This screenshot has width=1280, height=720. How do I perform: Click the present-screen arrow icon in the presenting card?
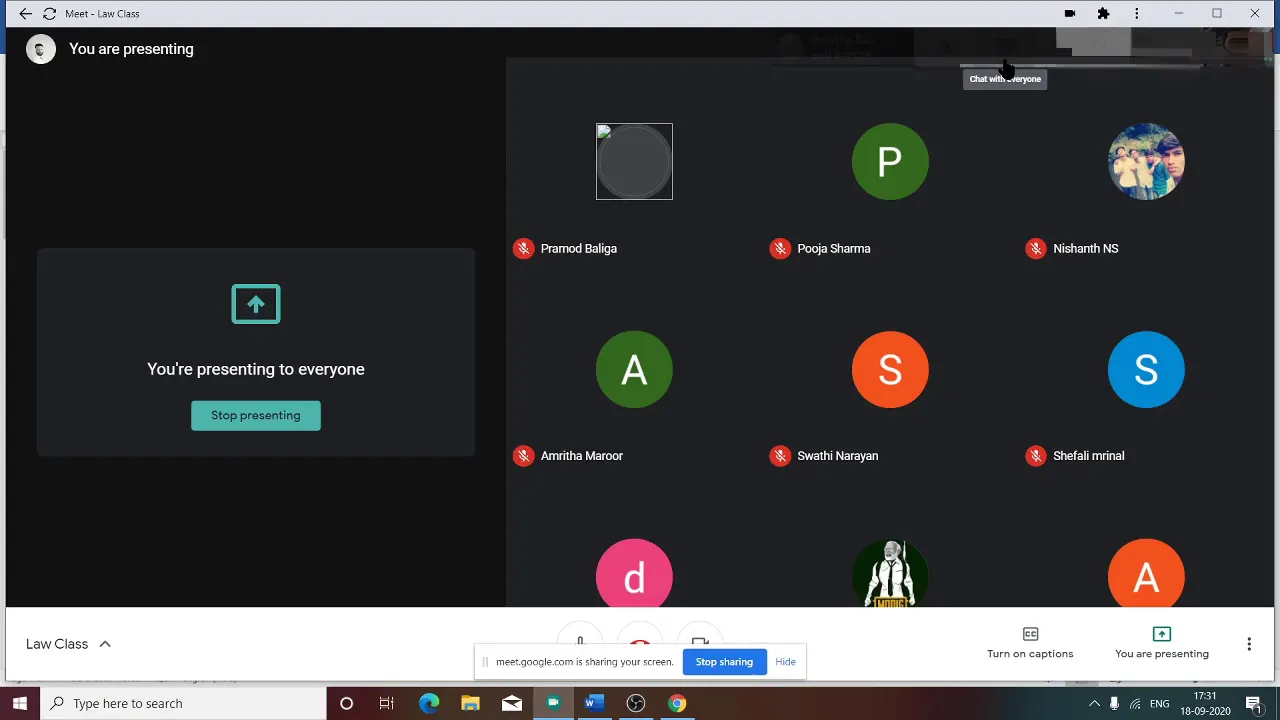click(x=256, y=304)
